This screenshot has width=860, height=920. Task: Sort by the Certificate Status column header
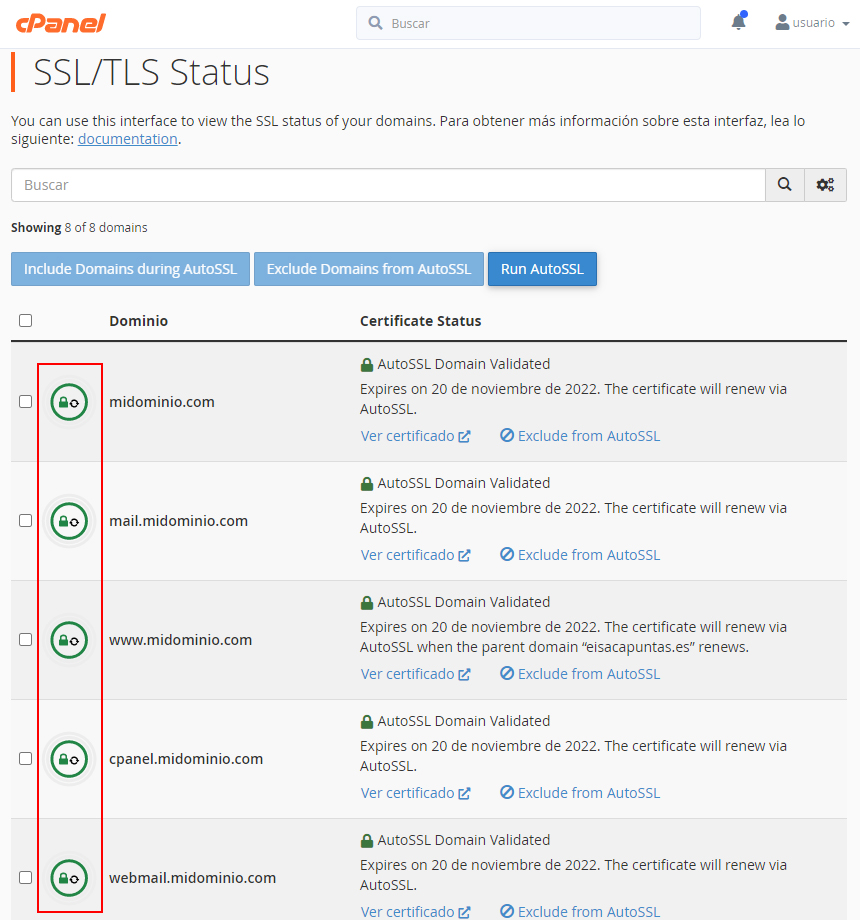pos(420,321)
